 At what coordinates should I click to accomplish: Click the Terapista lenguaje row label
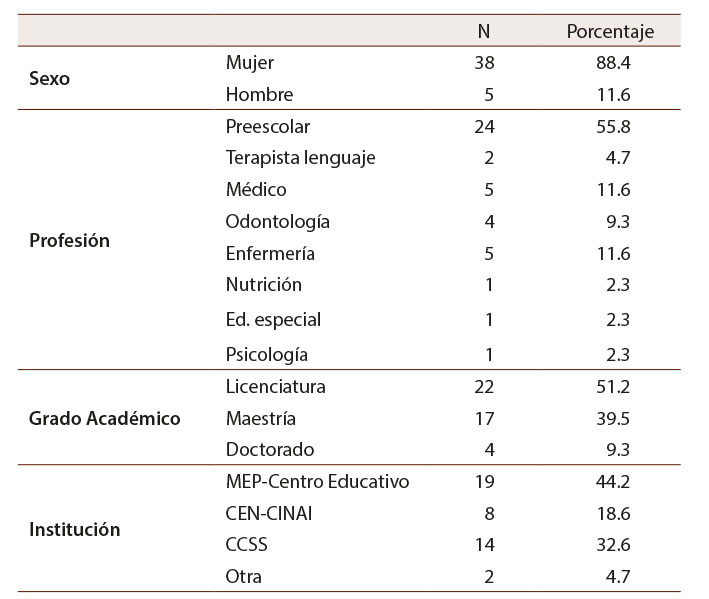tap(301, 157)
